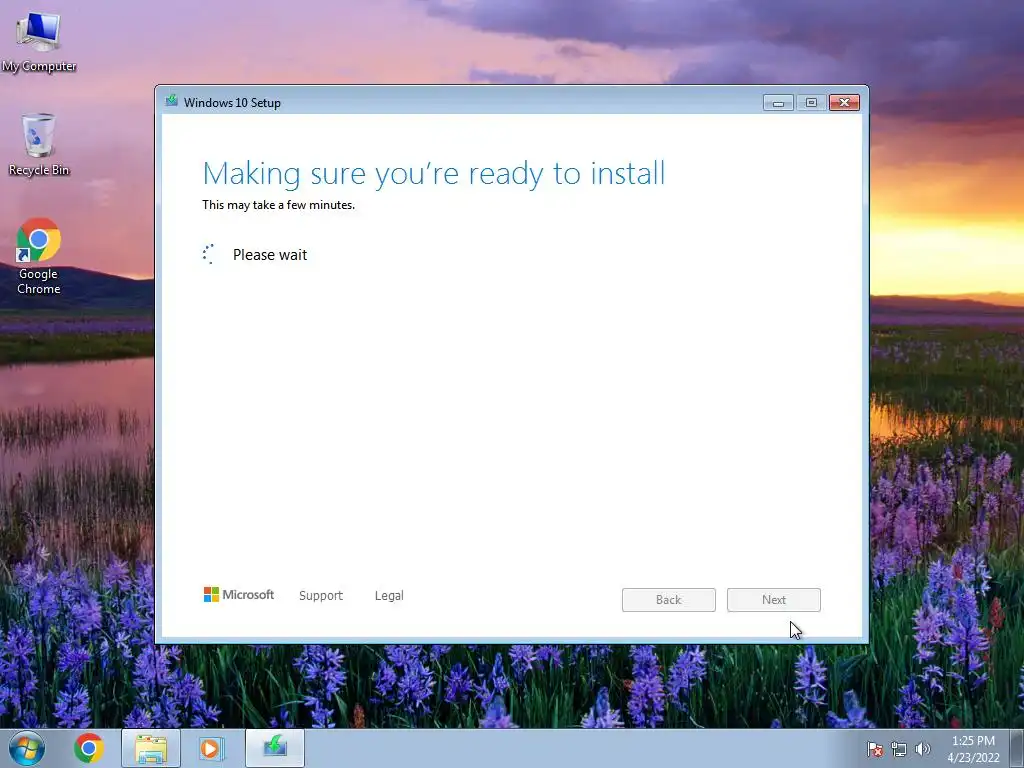Minimize the Windows 10 Setup window
Viewport: 1024px width, 768px height.
(x=778, y=103)
